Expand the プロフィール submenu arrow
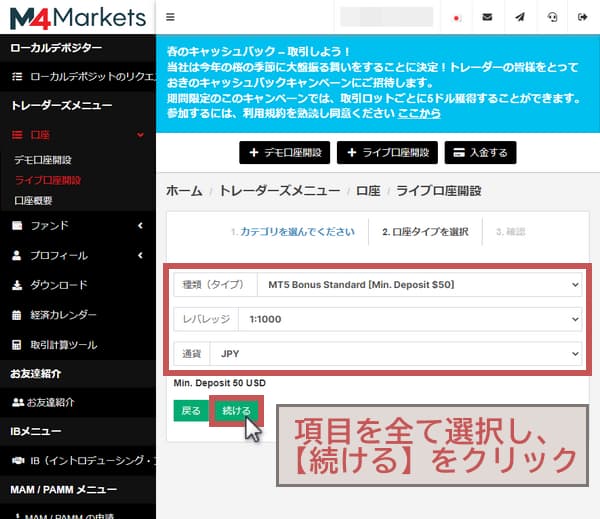 [x=140, y=255]
